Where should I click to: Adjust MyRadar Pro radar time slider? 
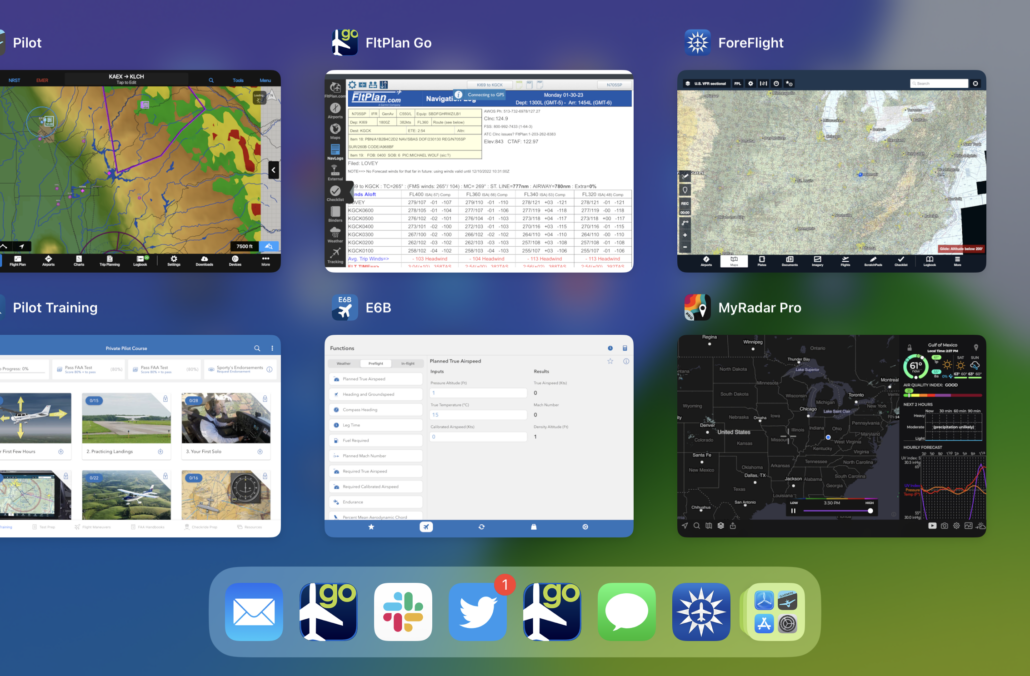[837, 510]
